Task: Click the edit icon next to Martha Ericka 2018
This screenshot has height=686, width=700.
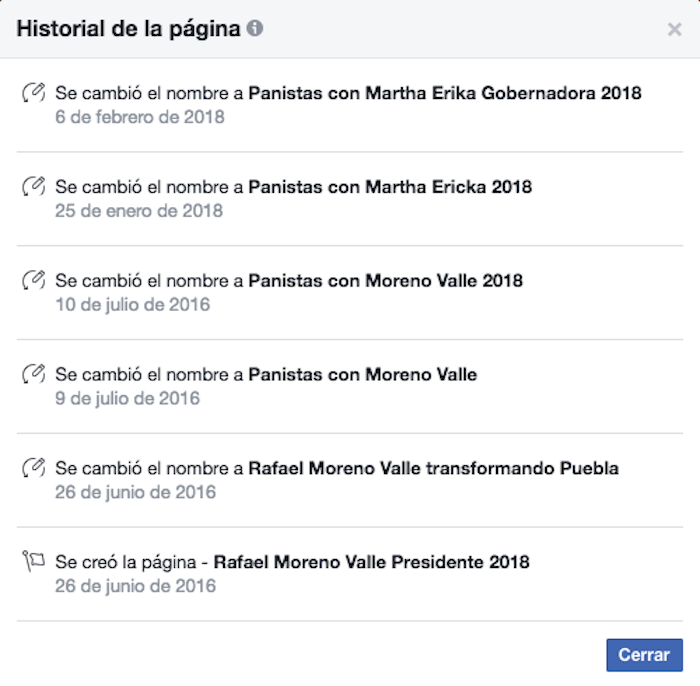Action: 33,187
